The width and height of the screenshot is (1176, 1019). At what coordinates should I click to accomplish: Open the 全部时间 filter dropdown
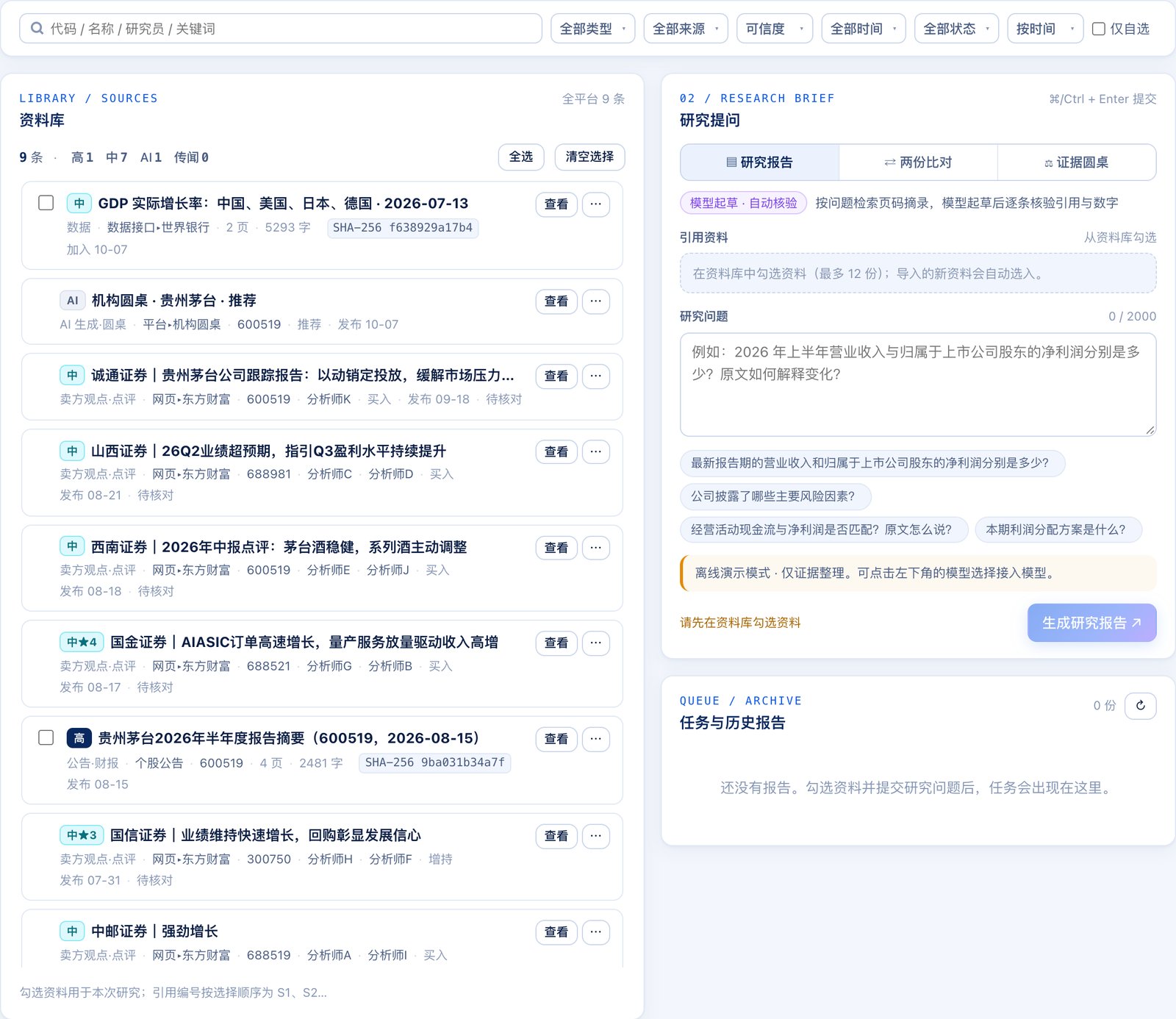click(x=864, y=29)
